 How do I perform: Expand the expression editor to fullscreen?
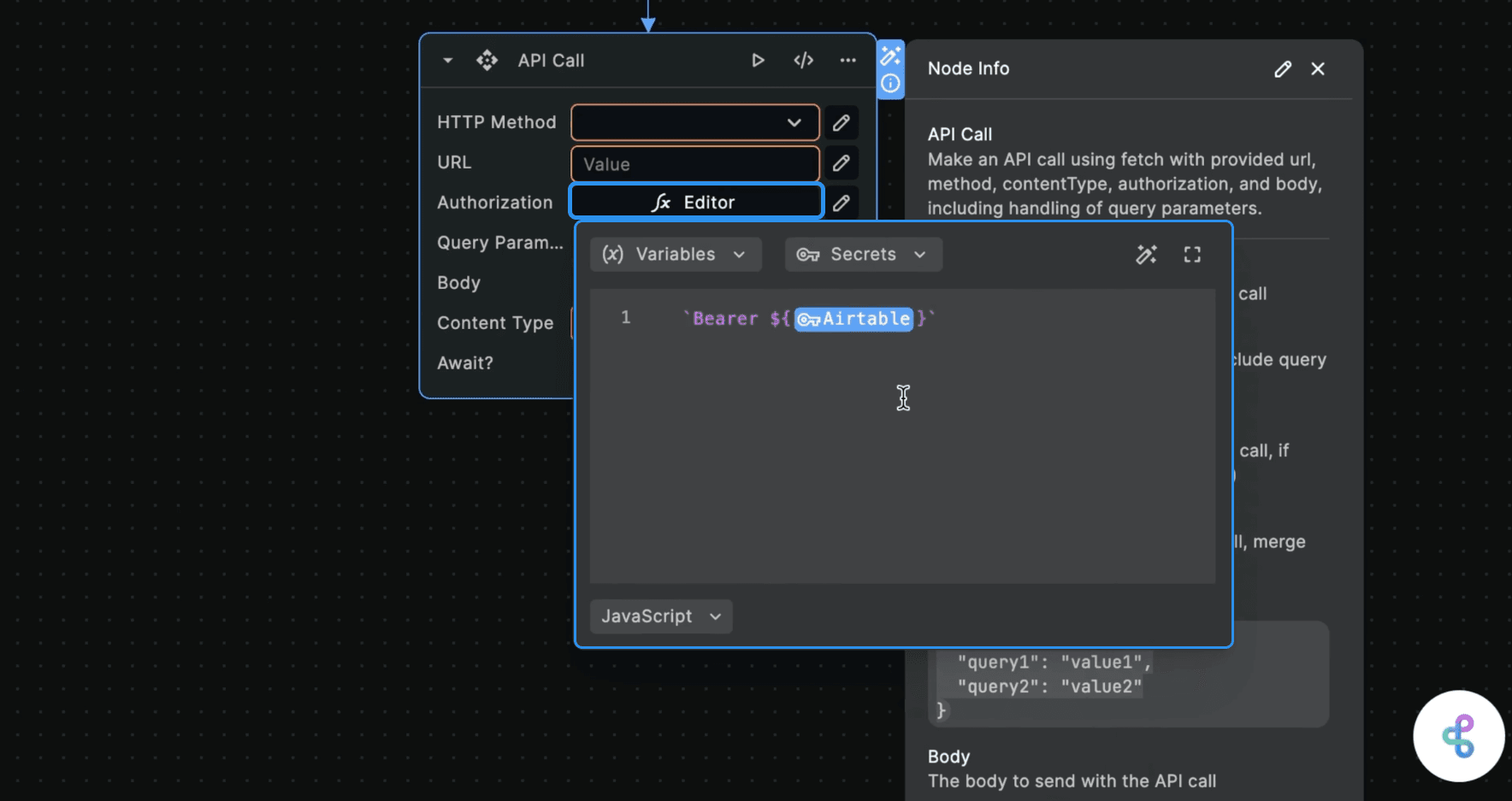pos(1192,254)
